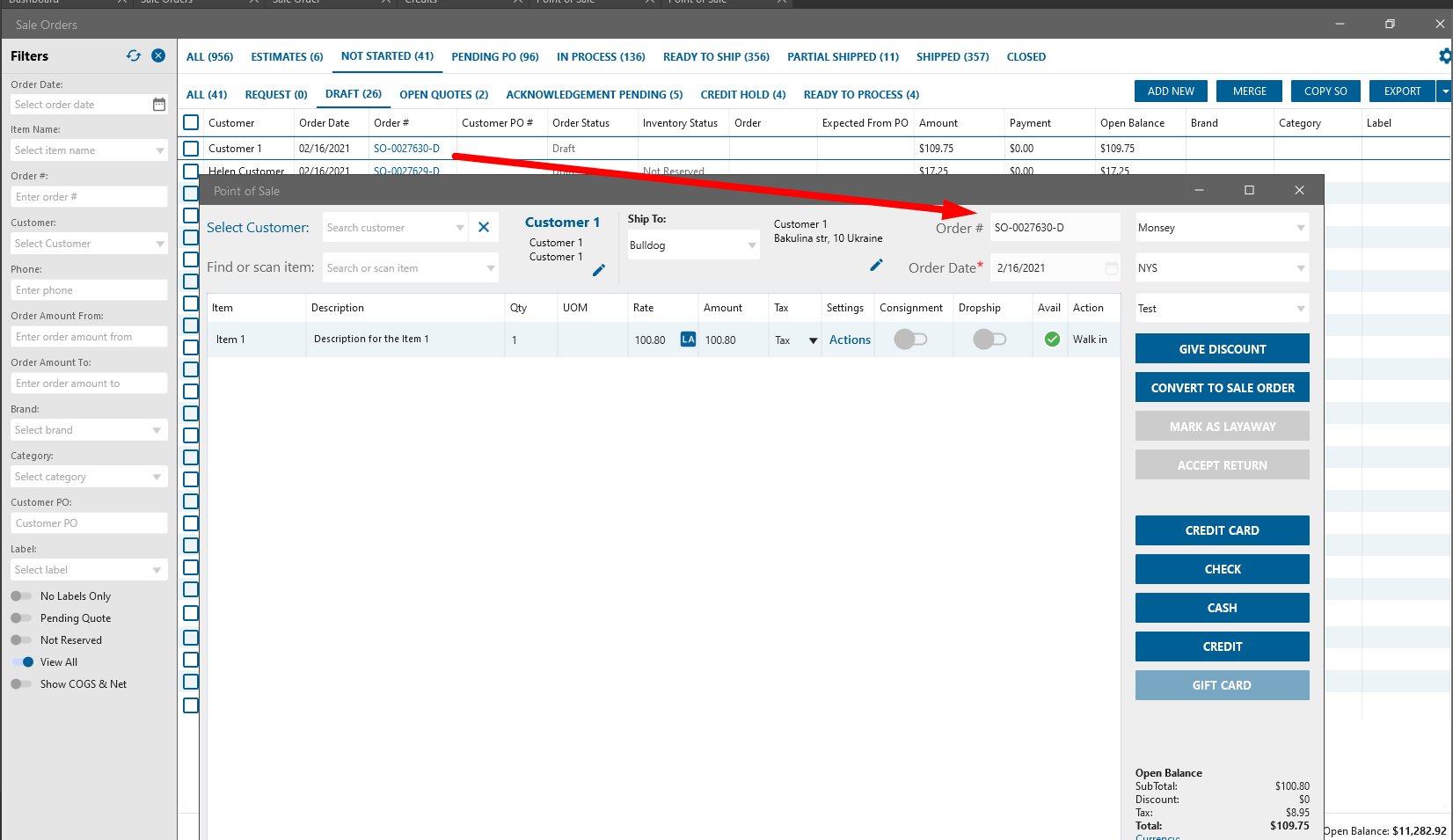
Task: Switch to the ESTIMATES (6) tab
Action: 287,57
